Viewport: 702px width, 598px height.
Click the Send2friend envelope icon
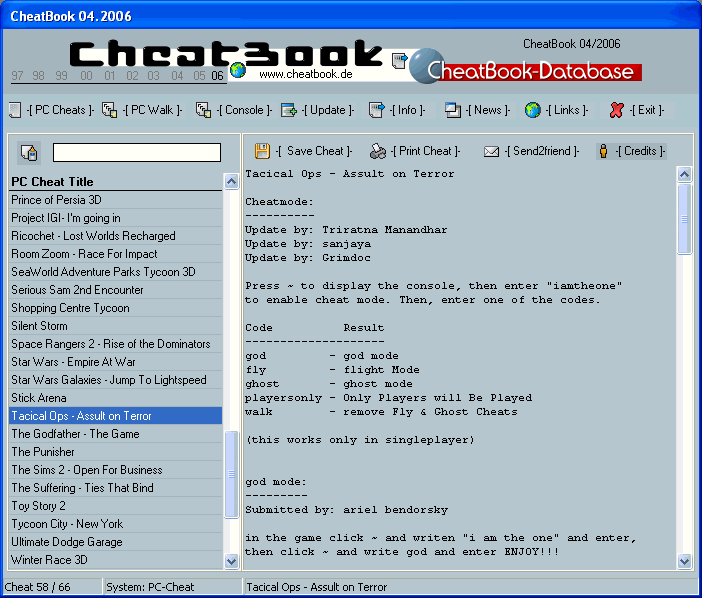click(491, 152)
